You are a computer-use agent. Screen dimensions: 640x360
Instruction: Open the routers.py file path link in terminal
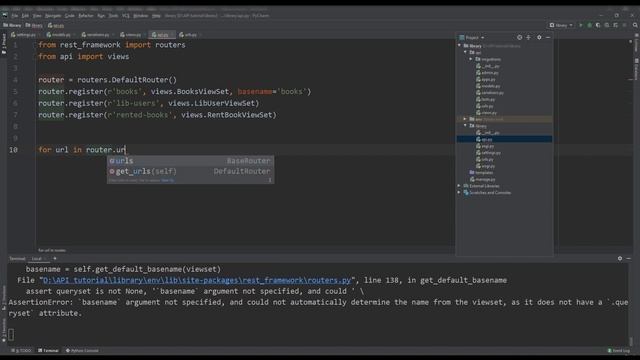tap(197, 280)
